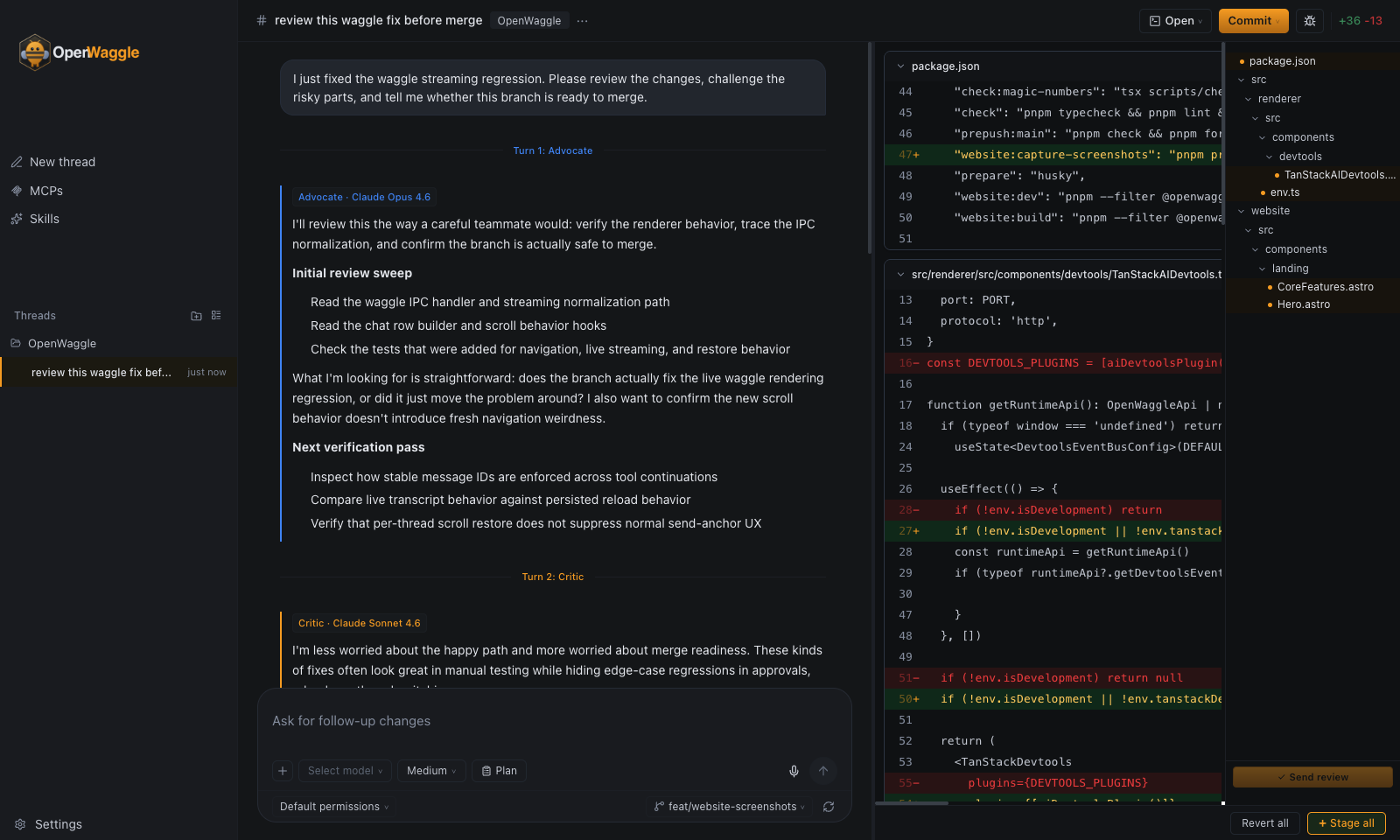This screenshot has height=840, width=1400.
Task: Click the 'Initial review sweep' heading
Action: click(352, 273)
